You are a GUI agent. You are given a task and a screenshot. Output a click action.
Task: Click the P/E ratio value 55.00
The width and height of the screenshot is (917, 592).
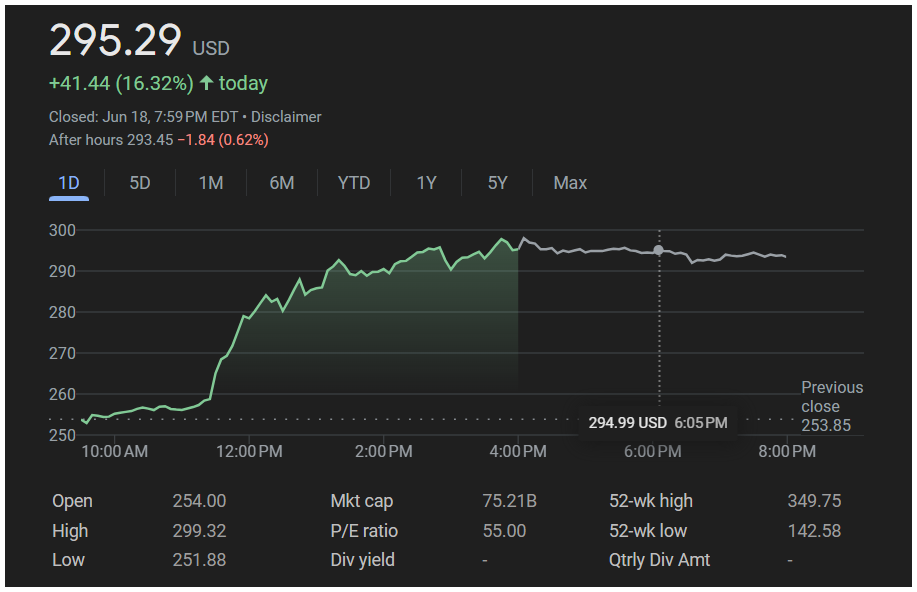click(x=505, y=531)
